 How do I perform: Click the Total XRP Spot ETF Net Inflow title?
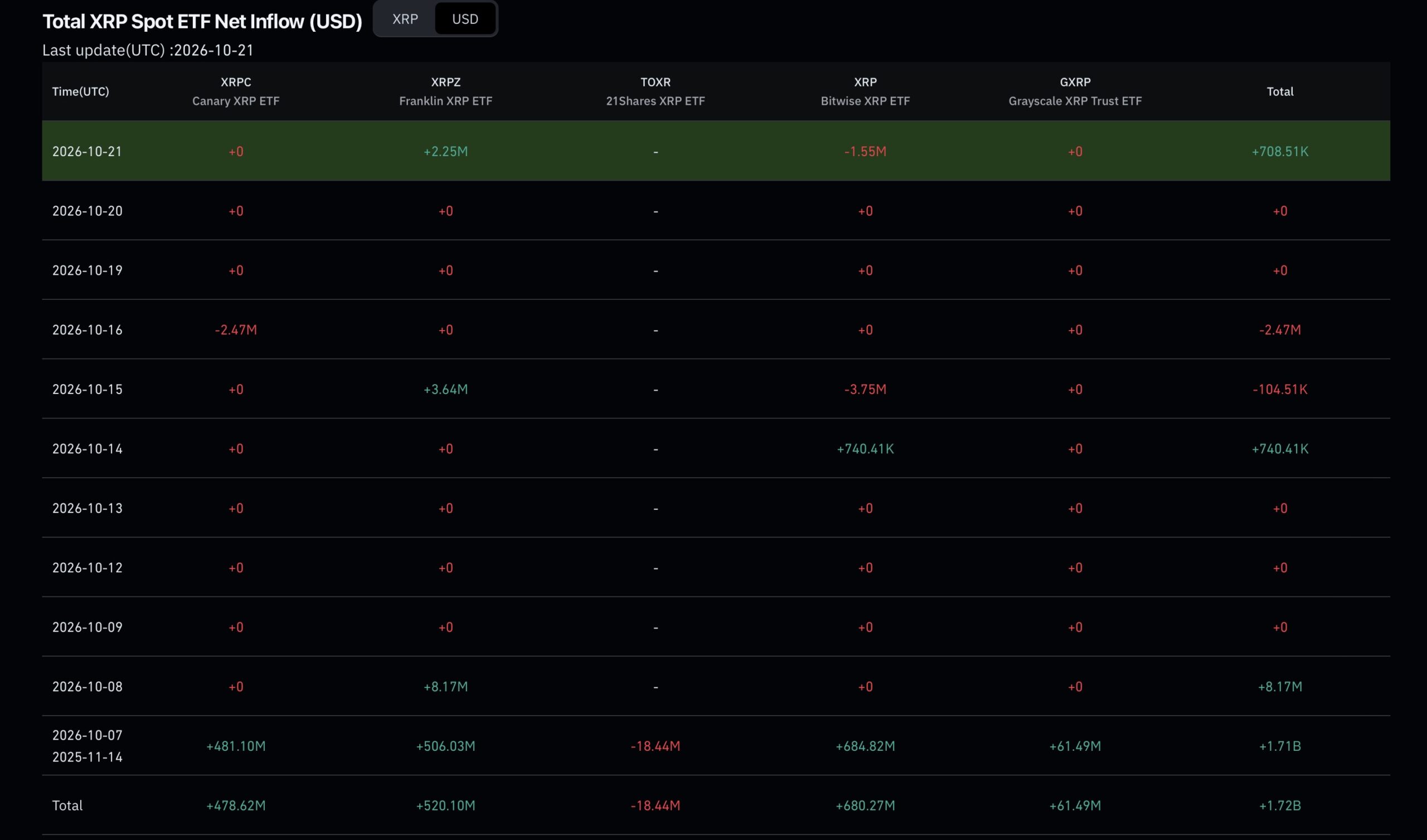[x=202, y=22]
